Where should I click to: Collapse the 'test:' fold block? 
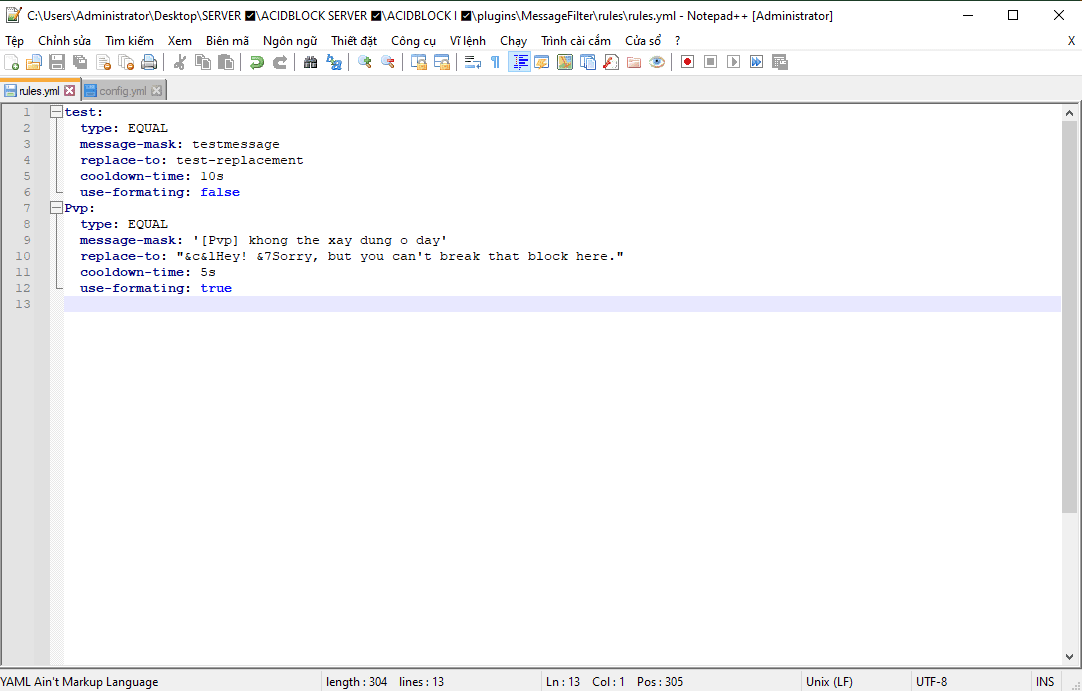(57, 112)
